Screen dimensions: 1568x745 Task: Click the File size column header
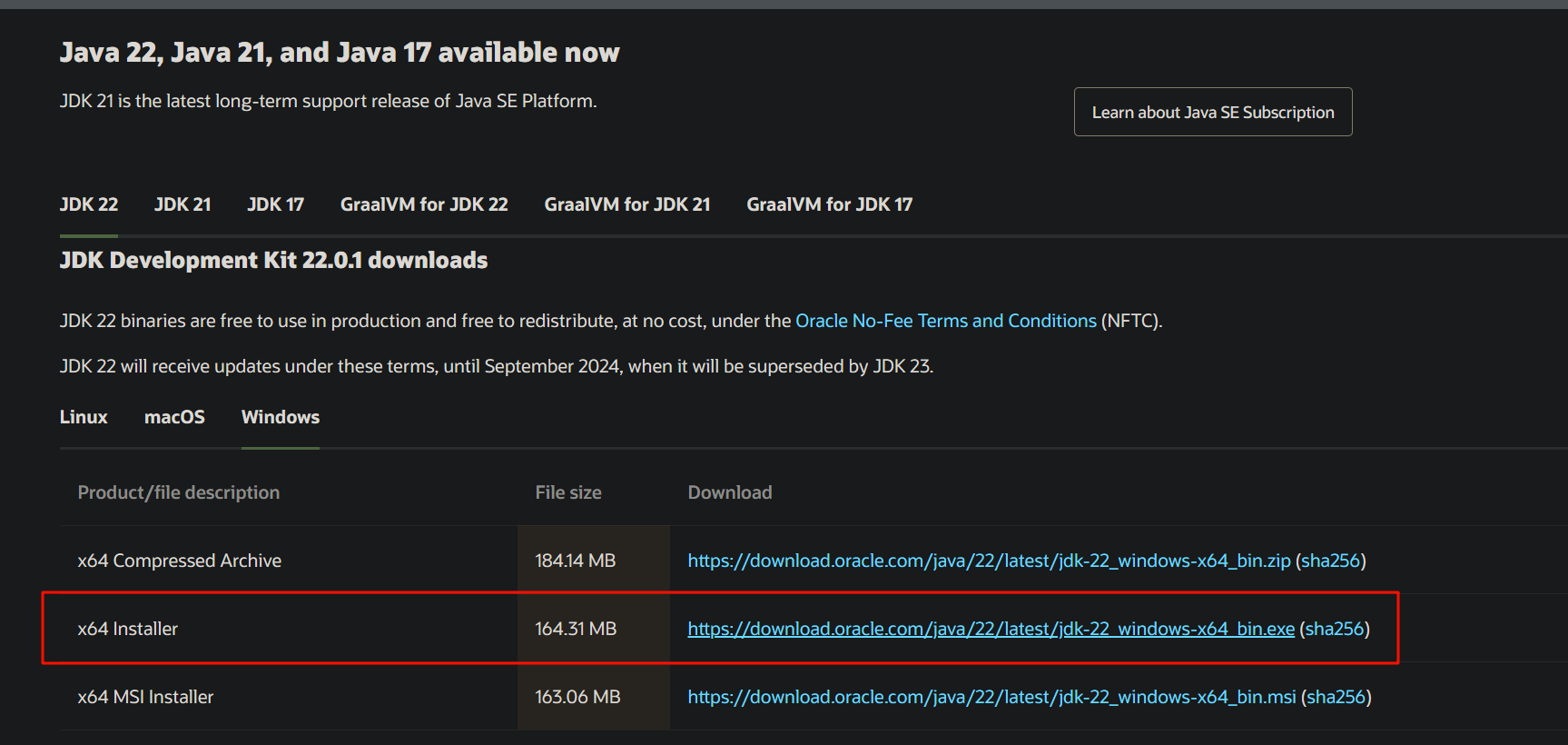point(568,492)
